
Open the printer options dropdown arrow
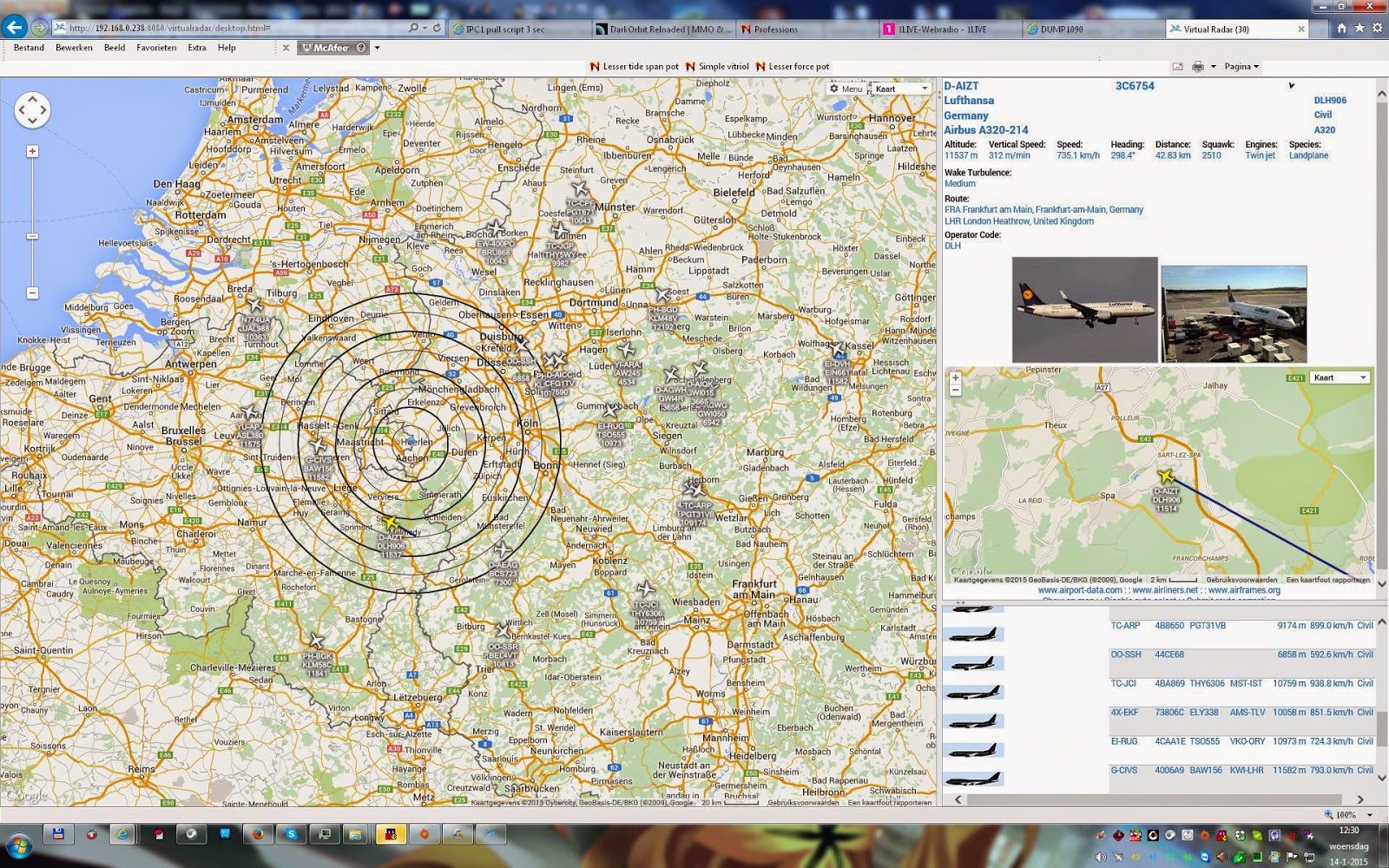click(1213, 67)
